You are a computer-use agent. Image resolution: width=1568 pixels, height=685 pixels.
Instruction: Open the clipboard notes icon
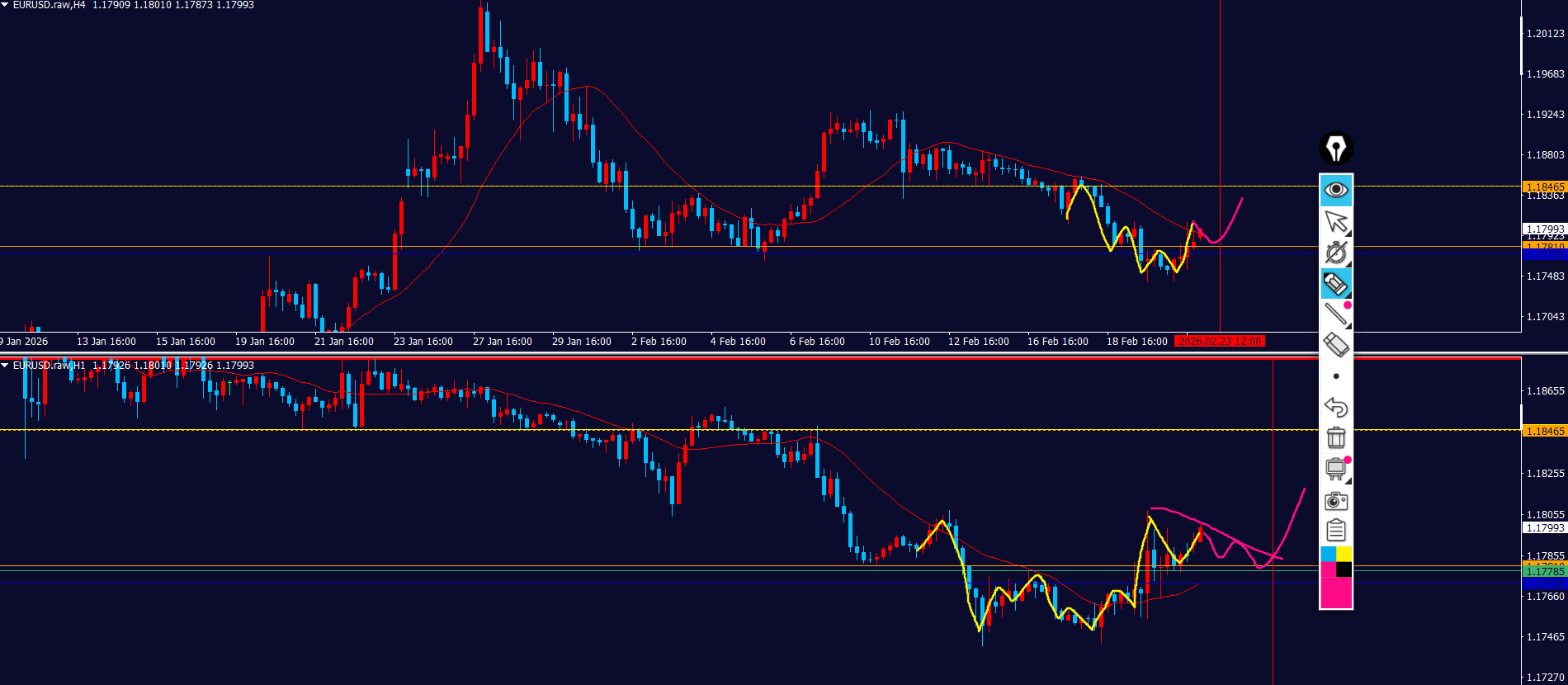(1335, 530)
